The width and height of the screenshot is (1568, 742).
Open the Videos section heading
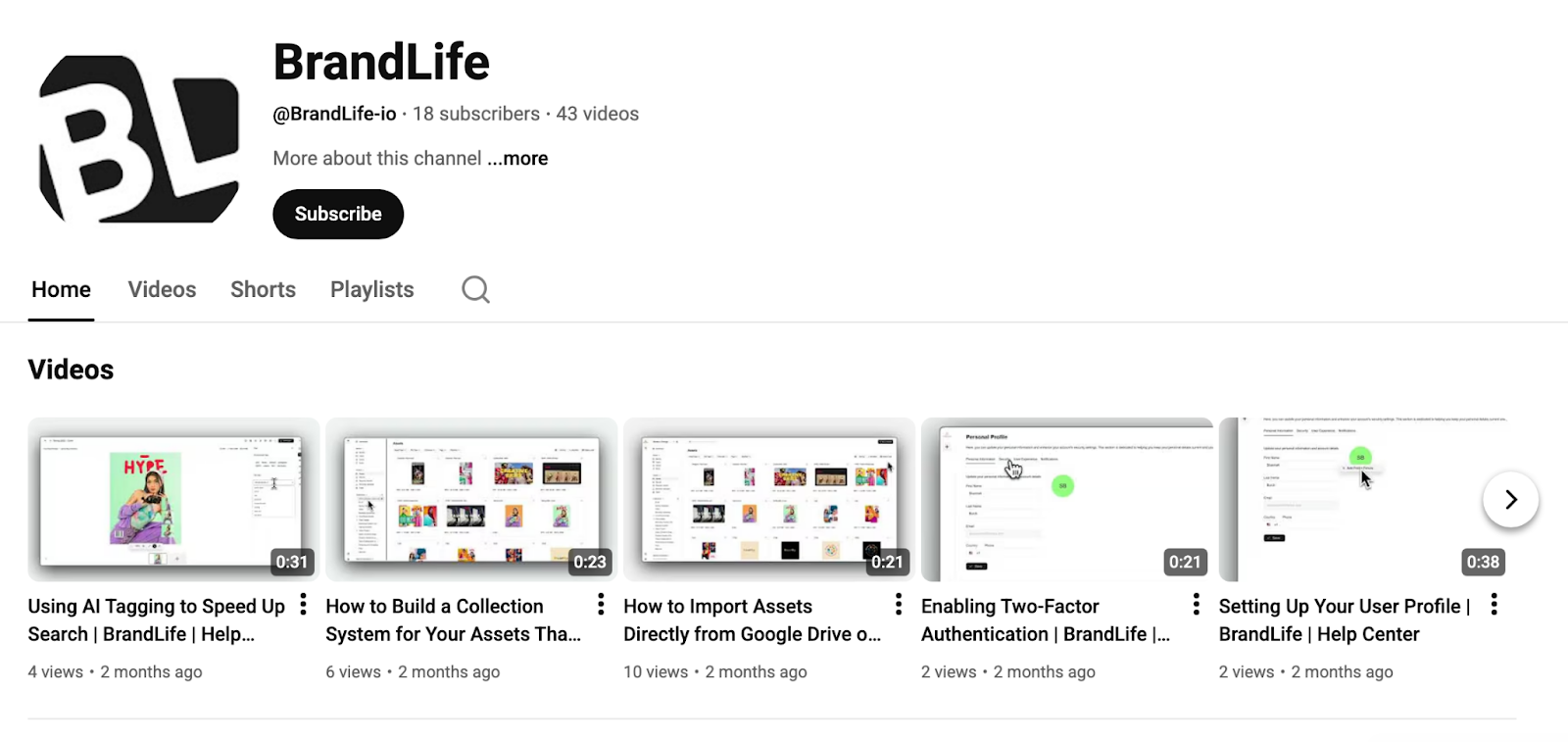[71, 370]
